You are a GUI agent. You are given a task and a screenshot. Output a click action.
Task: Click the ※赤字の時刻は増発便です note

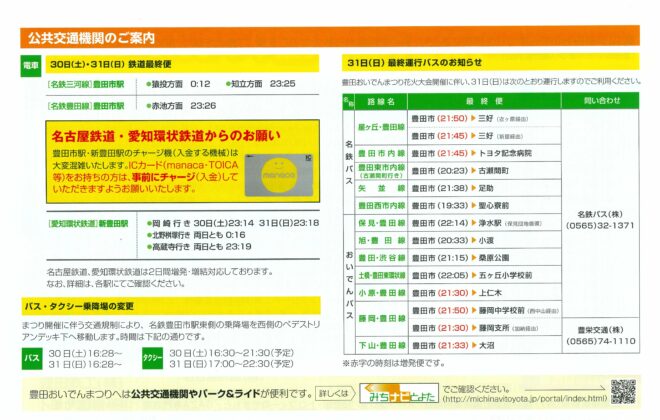pos(394,363)
